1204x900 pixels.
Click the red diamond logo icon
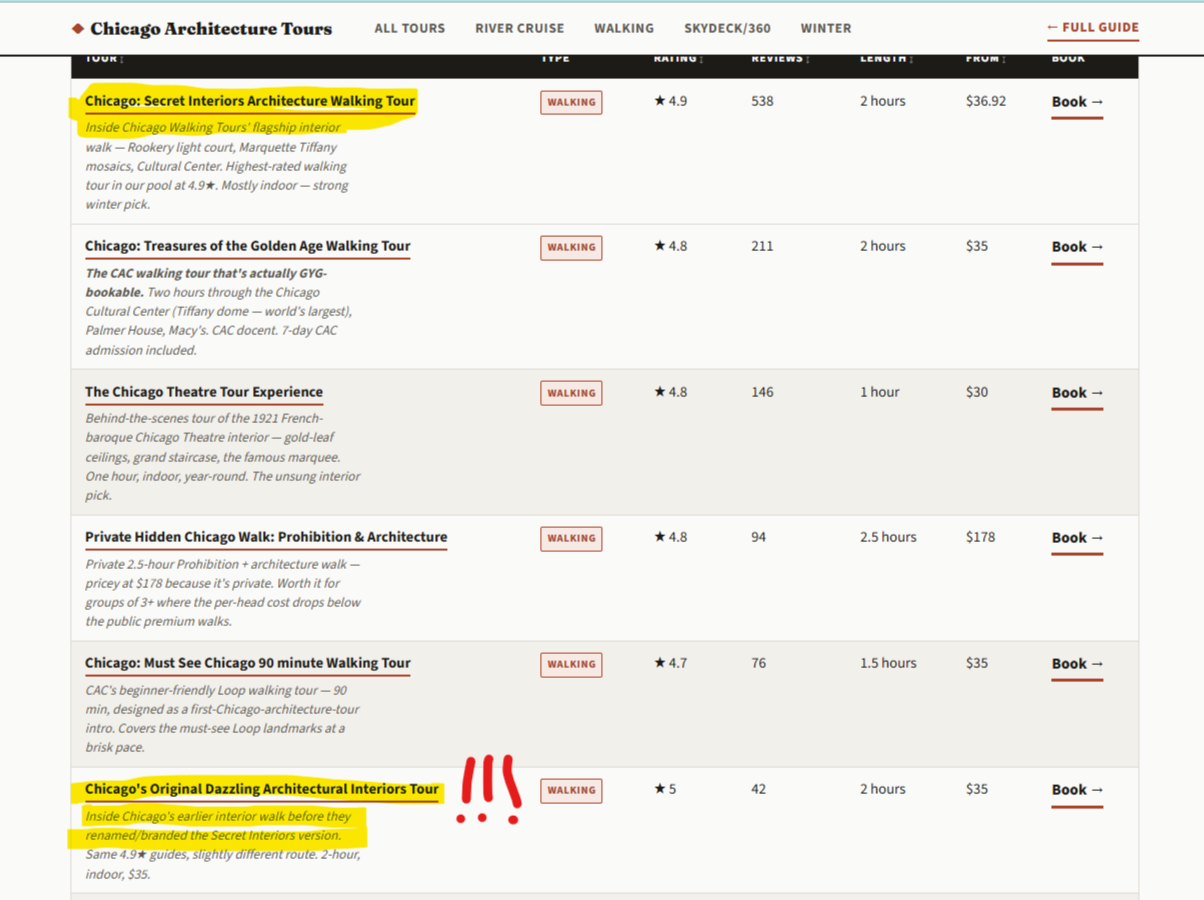(78, 29)
